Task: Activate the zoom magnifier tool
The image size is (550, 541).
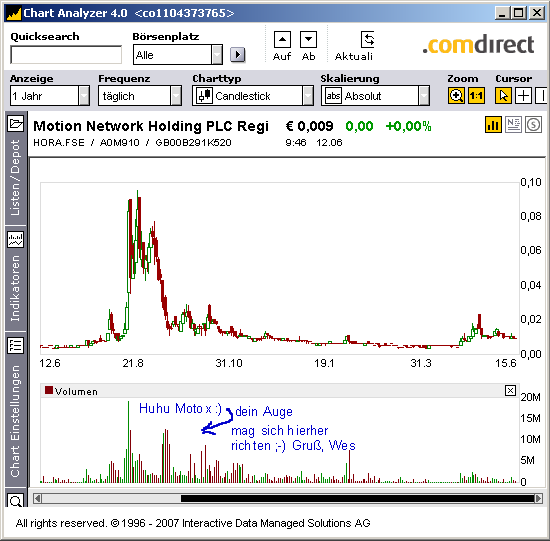Action: pos(456,96)
